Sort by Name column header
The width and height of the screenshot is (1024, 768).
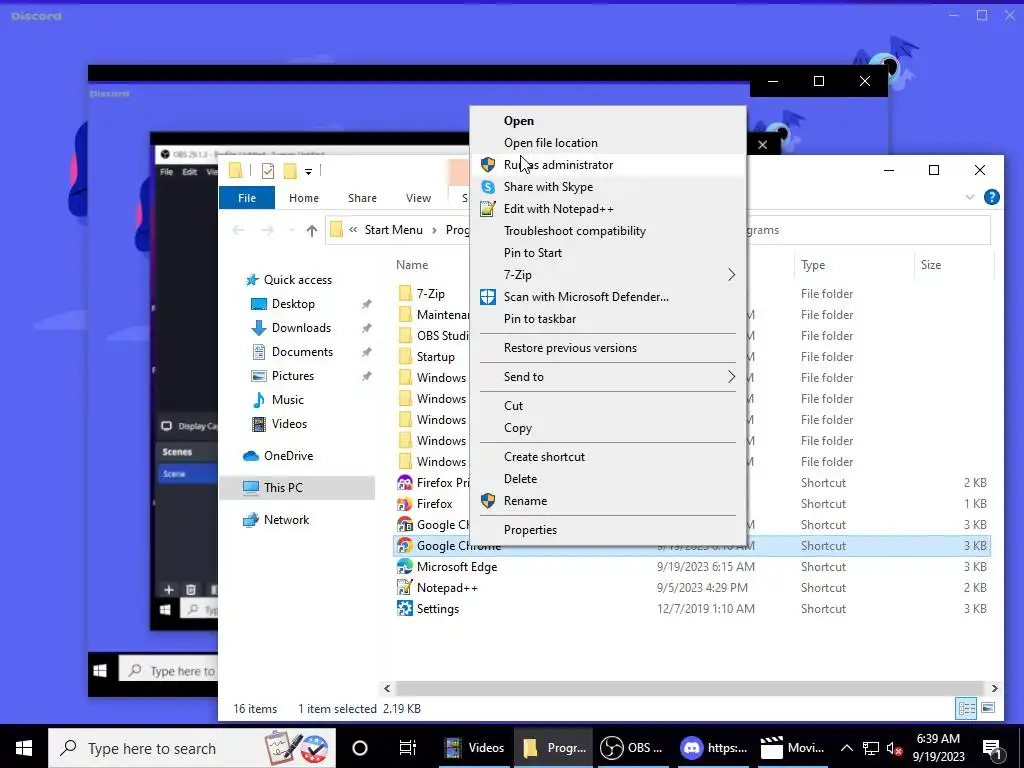point(412,265)
